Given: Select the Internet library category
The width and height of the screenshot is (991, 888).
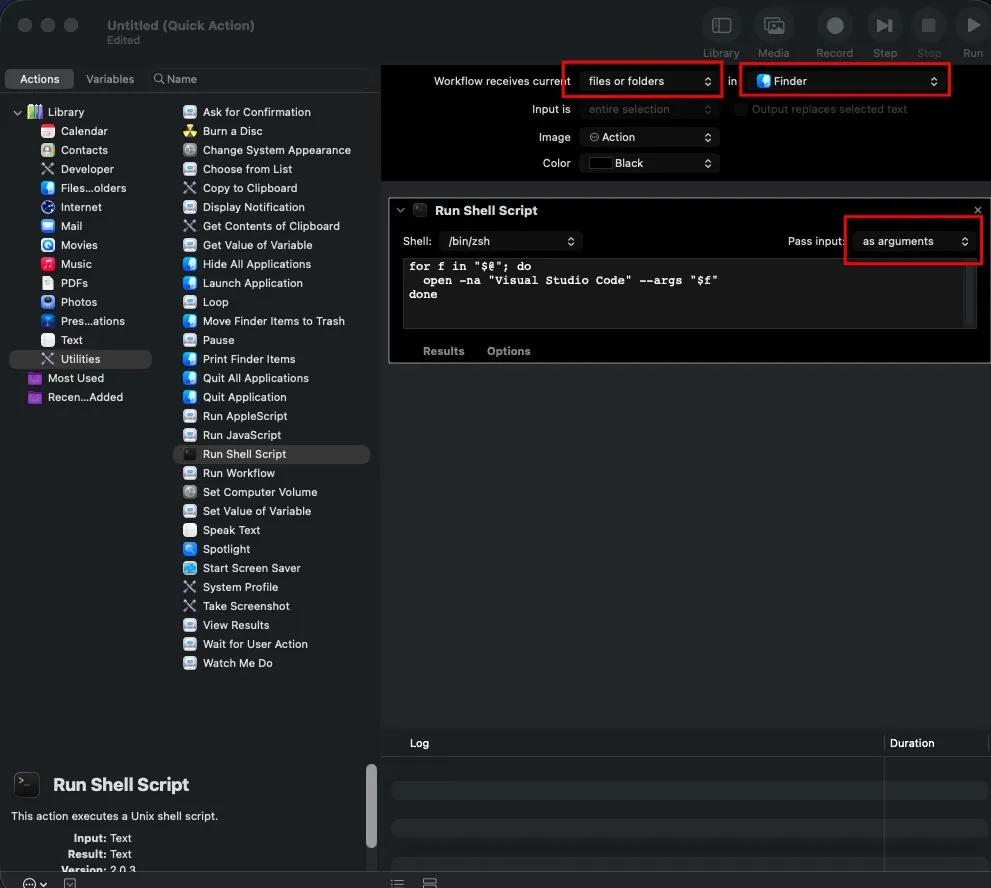Looking at the screenshot, I should [80, 207].
